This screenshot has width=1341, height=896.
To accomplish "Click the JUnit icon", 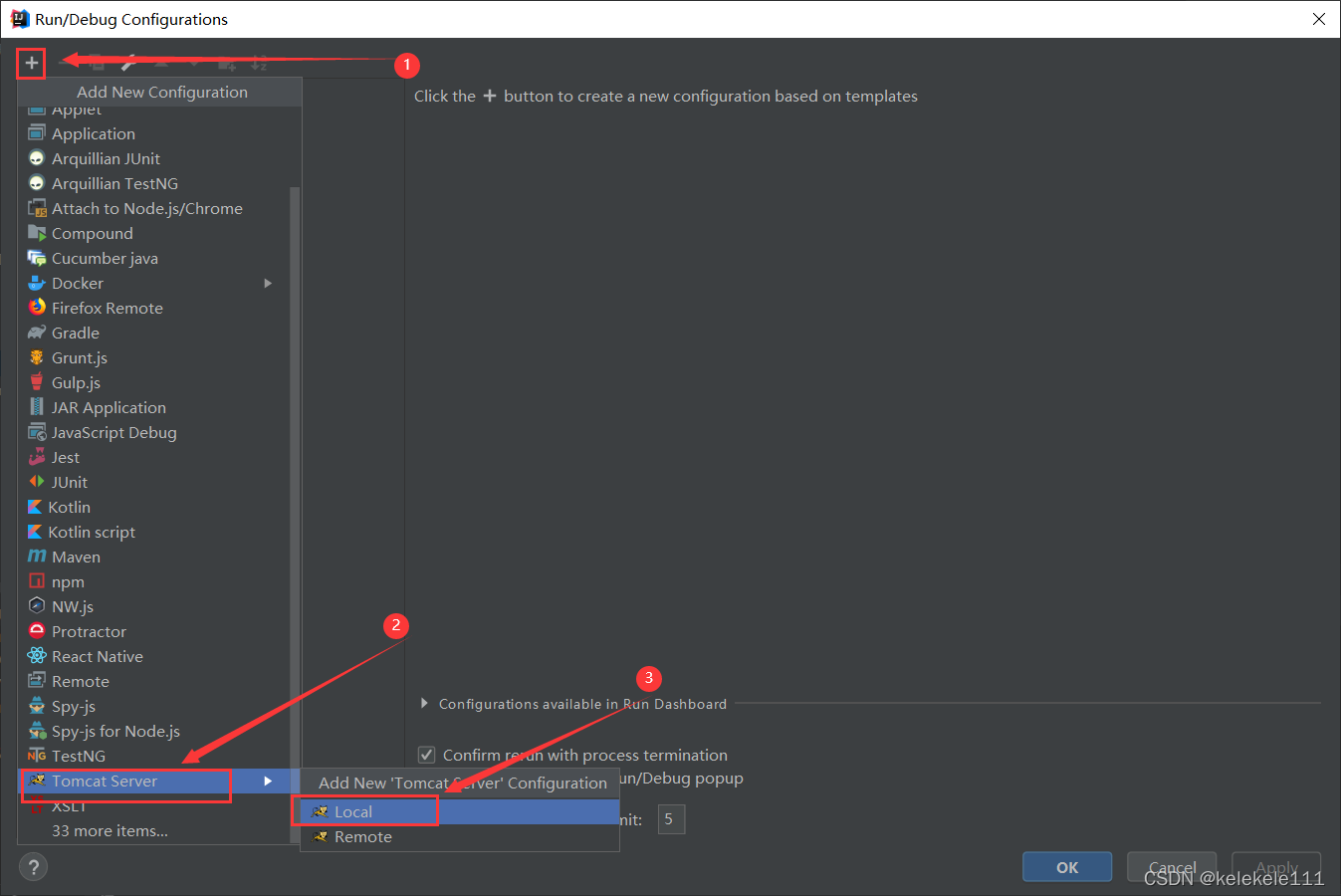I will pyautogui.click(x=37, y=482).
